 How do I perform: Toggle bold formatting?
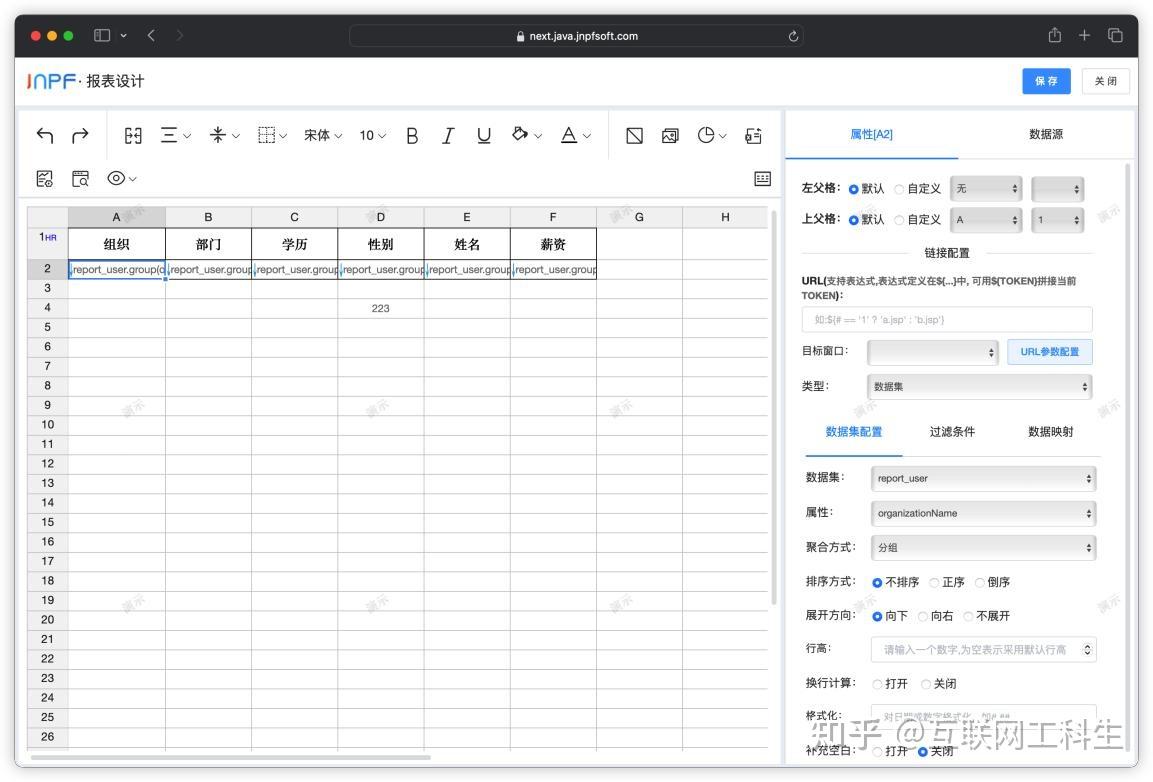pos(412,135)
